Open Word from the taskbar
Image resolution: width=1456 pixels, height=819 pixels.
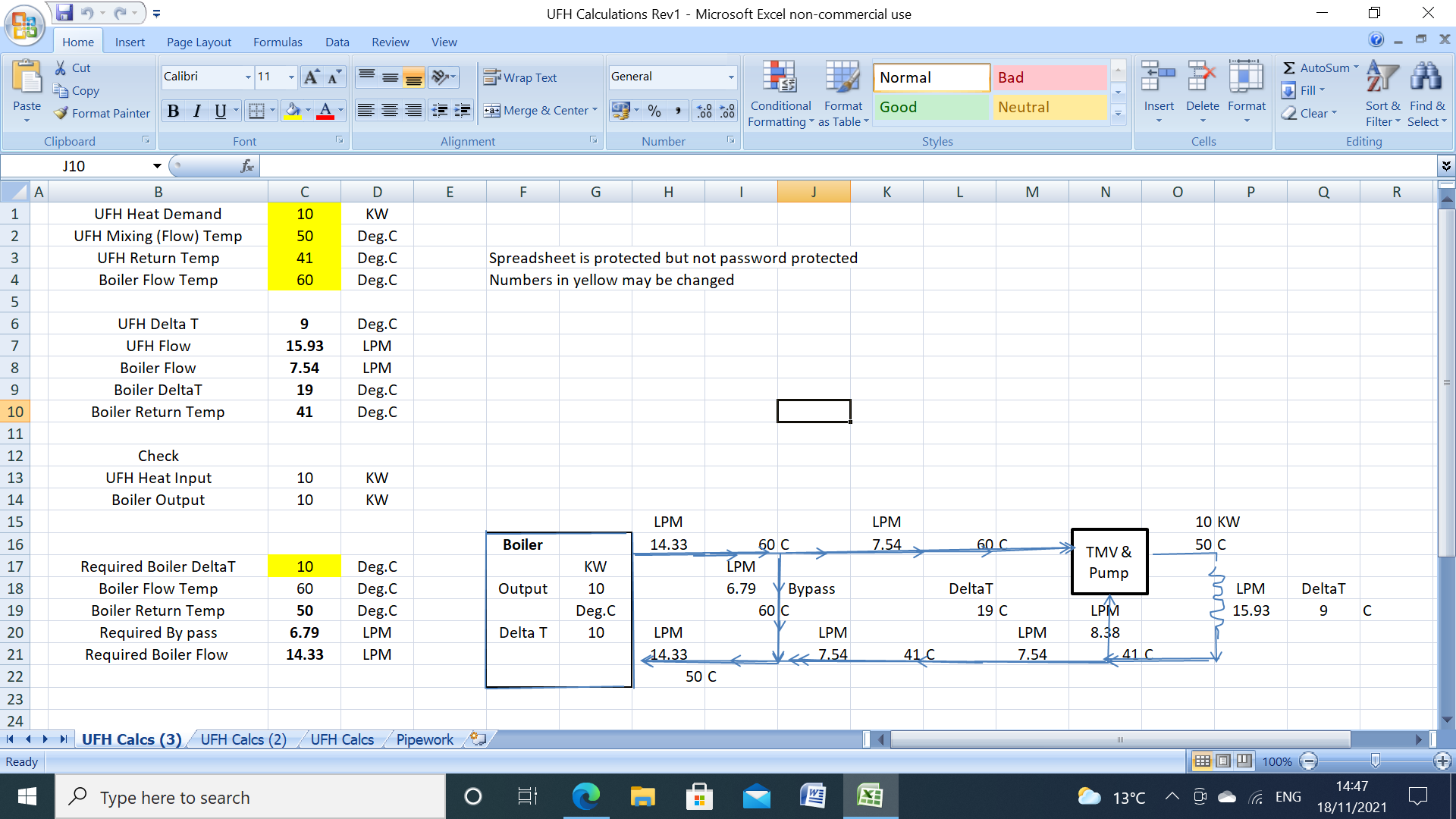[812, 796]
